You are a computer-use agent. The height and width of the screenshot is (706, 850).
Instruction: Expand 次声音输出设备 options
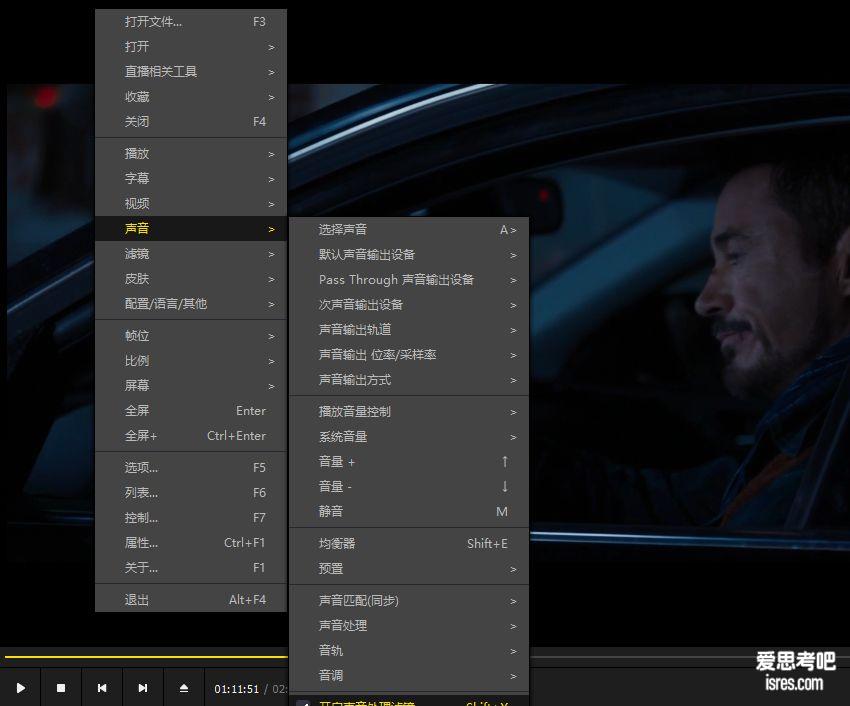[409, 305]
